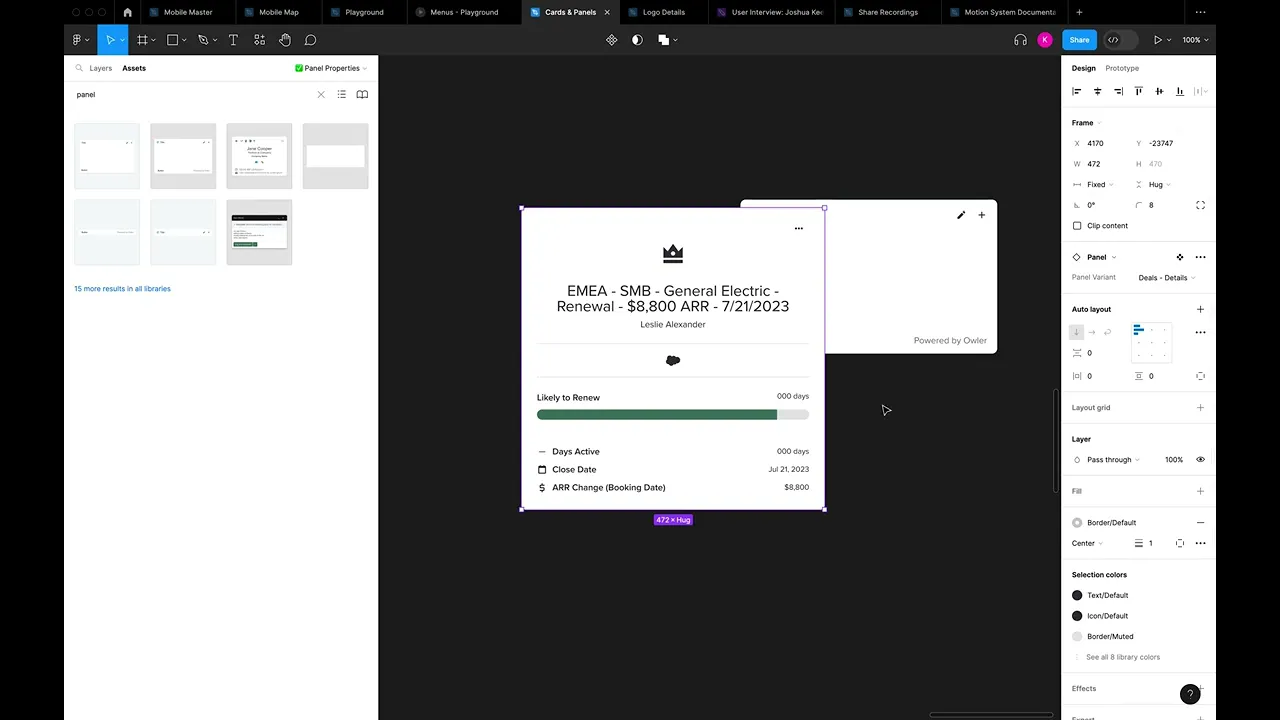Click the Present play icon

coord(1158,40)
